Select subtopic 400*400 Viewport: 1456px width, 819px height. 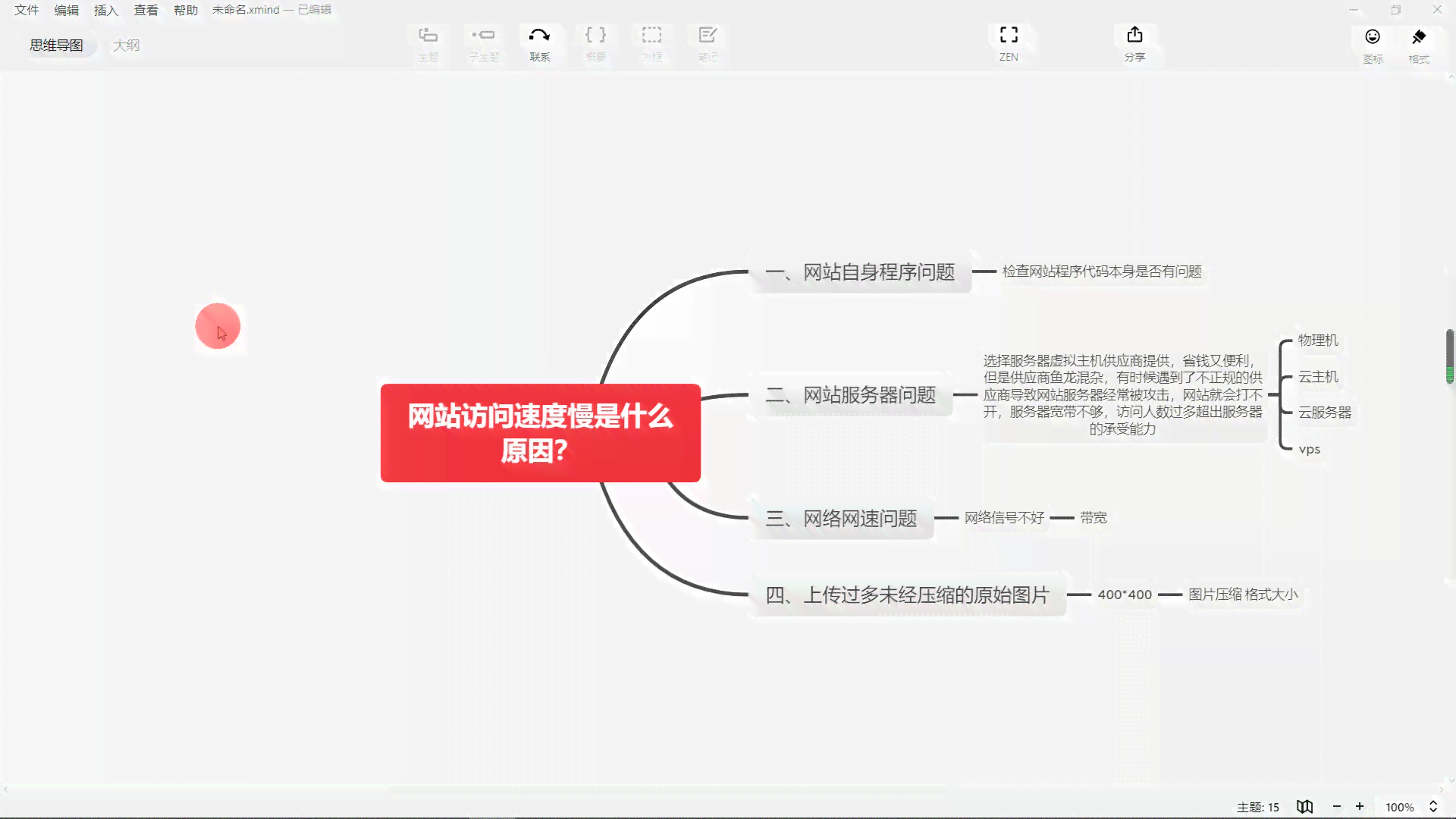pyautogui.click(x=1125, y=595)
